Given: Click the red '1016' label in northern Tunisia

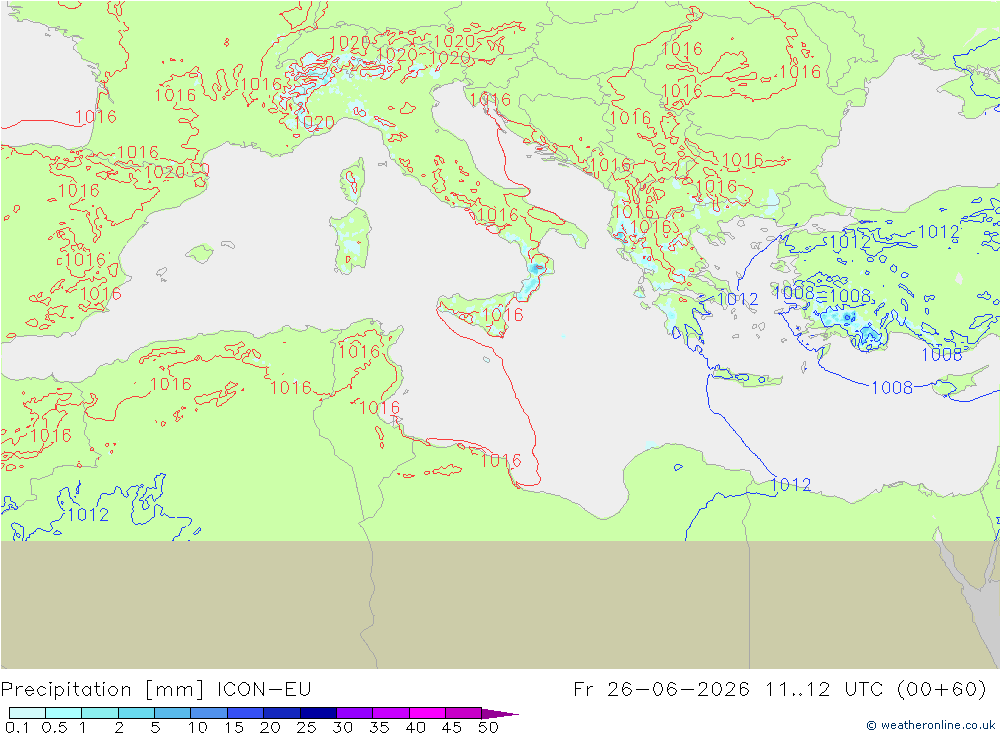Looking at the screenshot, I should point(359,352).
